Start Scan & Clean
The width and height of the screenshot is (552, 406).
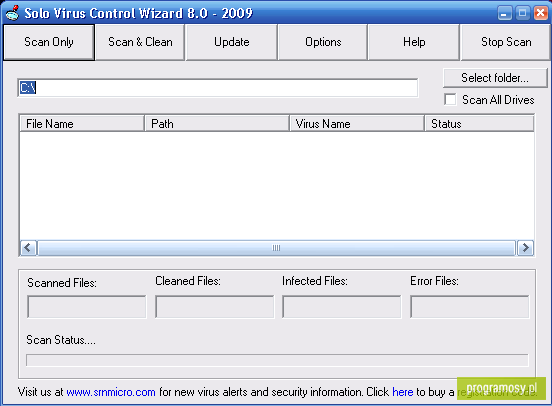pos(140,42)
